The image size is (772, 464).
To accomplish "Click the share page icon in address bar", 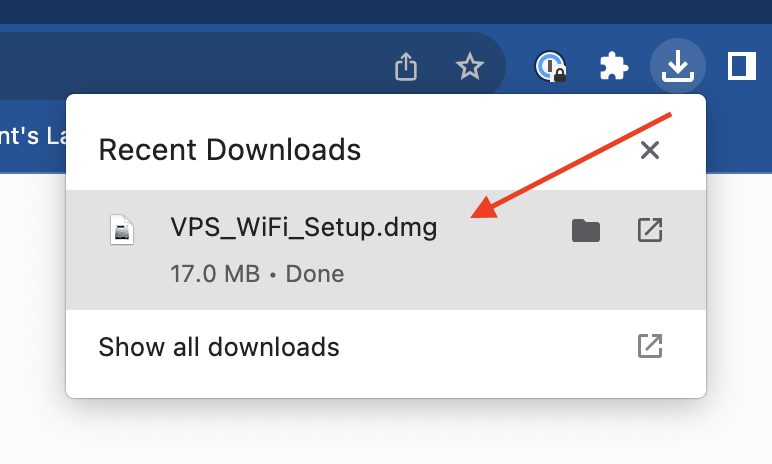I will [406, 66].
